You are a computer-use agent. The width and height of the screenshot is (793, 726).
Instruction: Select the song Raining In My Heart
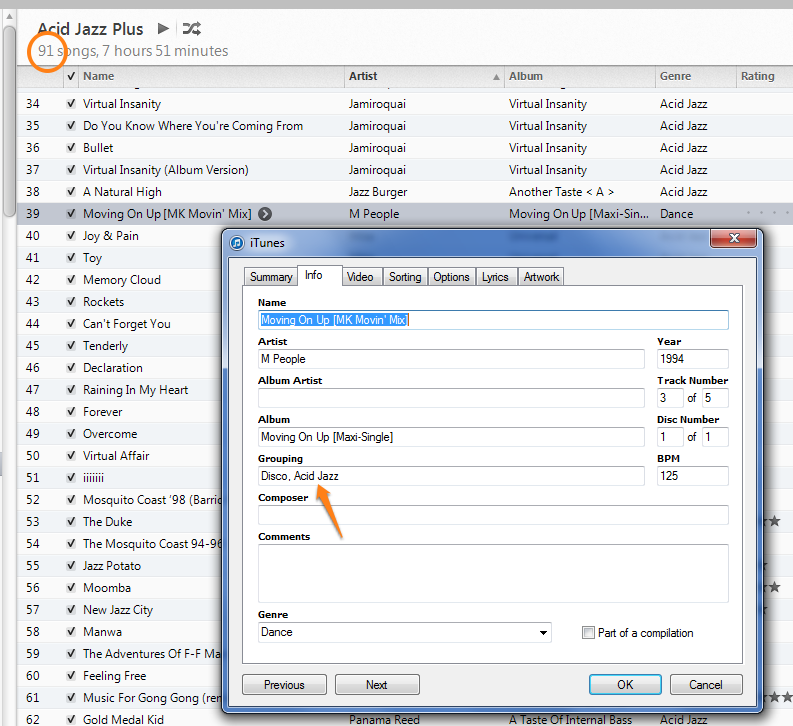pyautogui.click(x=136, y=390)
